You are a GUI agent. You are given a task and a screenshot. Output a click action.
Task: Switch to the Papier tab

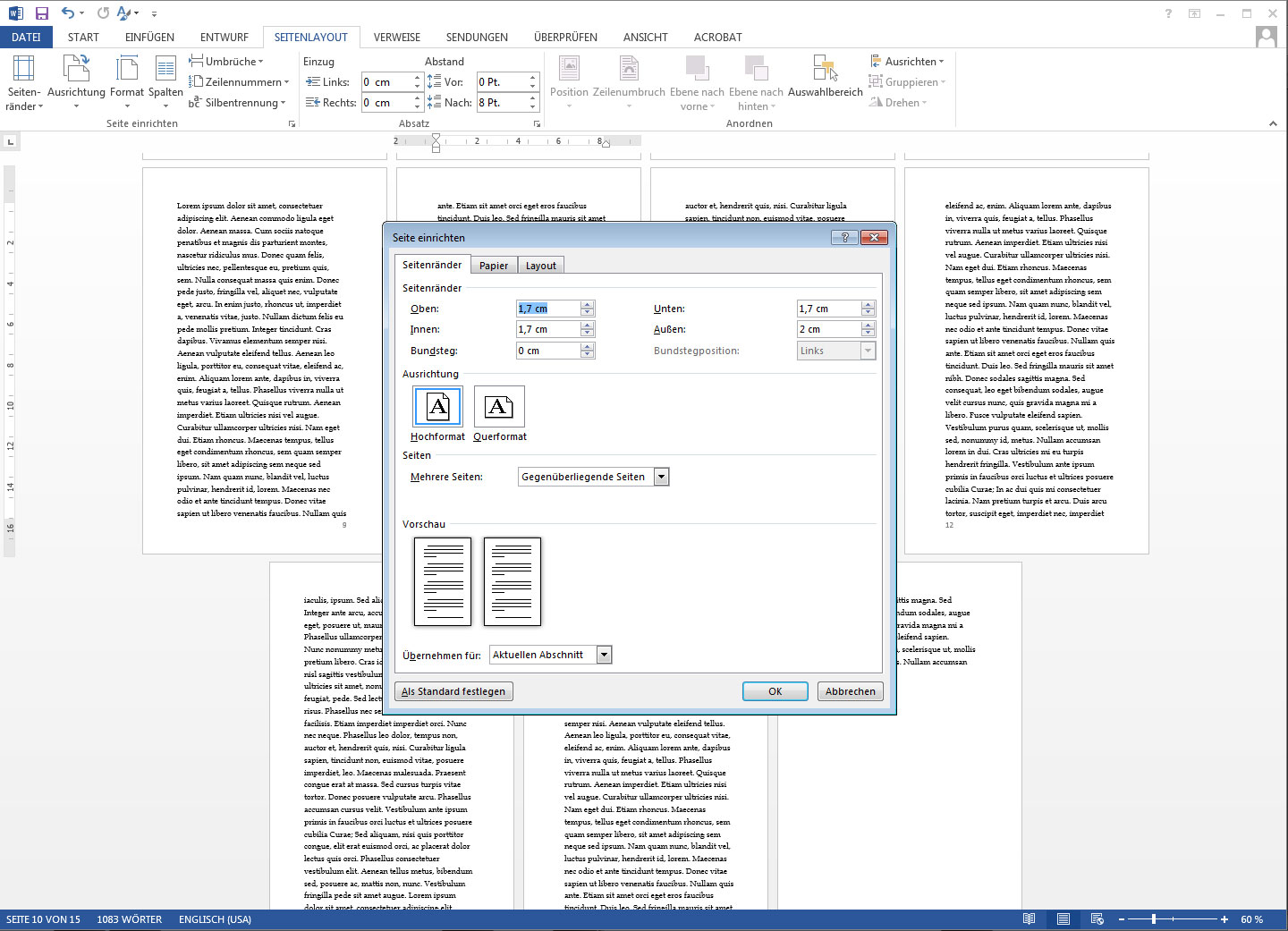pos(494,265)
